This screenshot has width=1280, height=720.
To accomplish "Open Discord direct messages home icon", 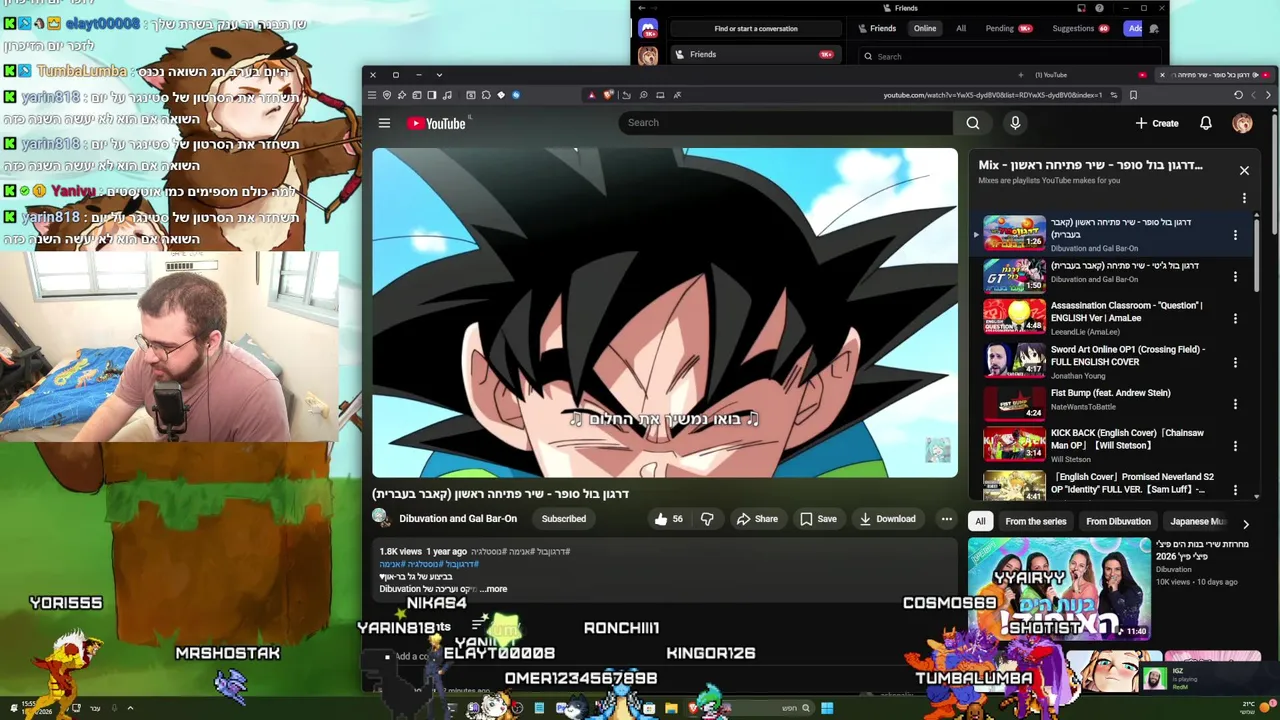I will coord(648,29).
